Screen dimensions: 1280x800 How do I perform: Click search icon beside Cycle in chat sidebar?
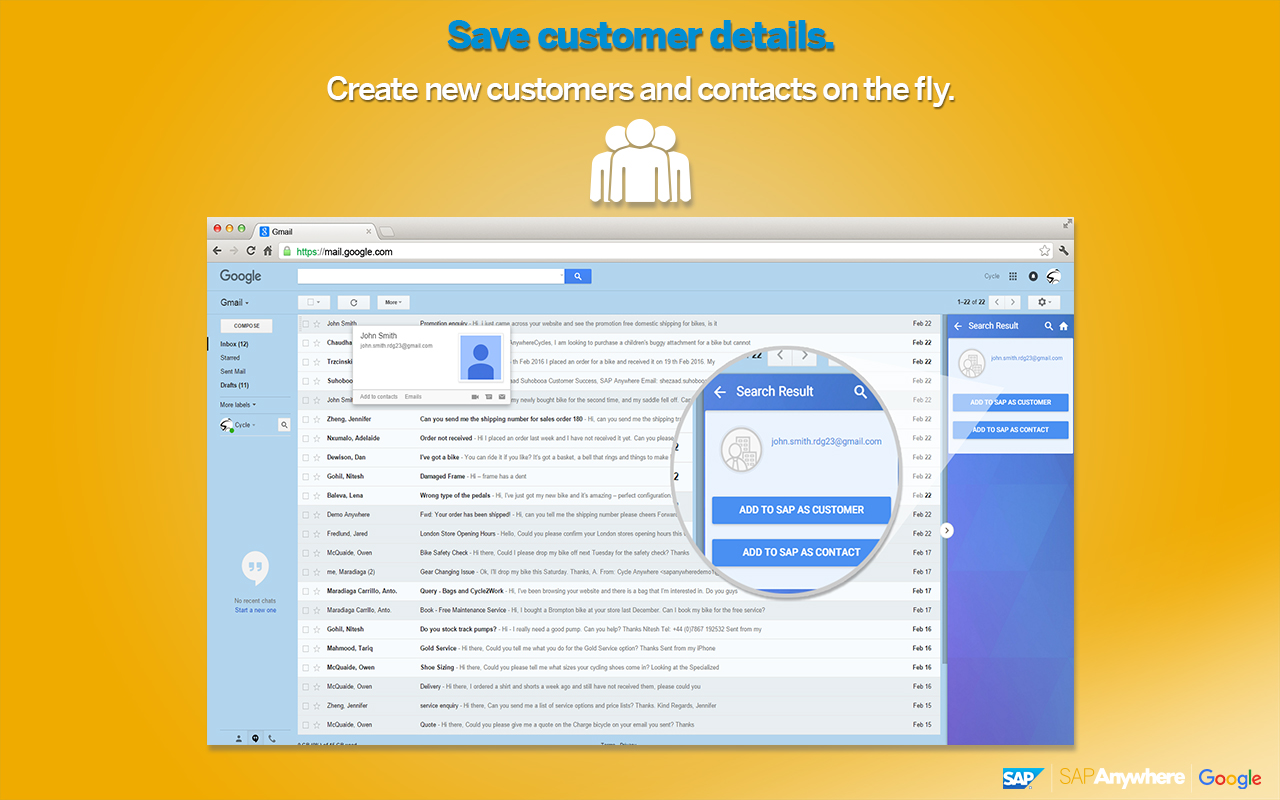tap(284, 425)
